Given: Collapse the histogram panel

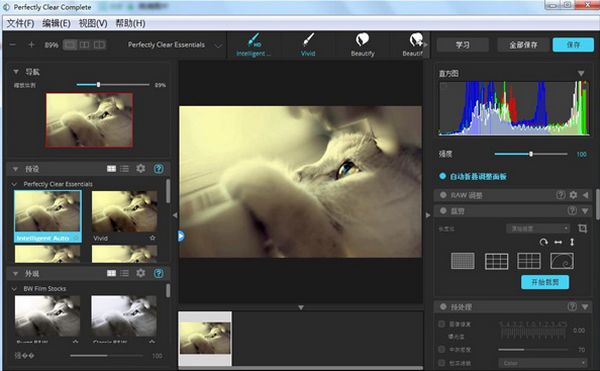Looking at the screenshot, I should pyautogui.click(x=581, y=73).
